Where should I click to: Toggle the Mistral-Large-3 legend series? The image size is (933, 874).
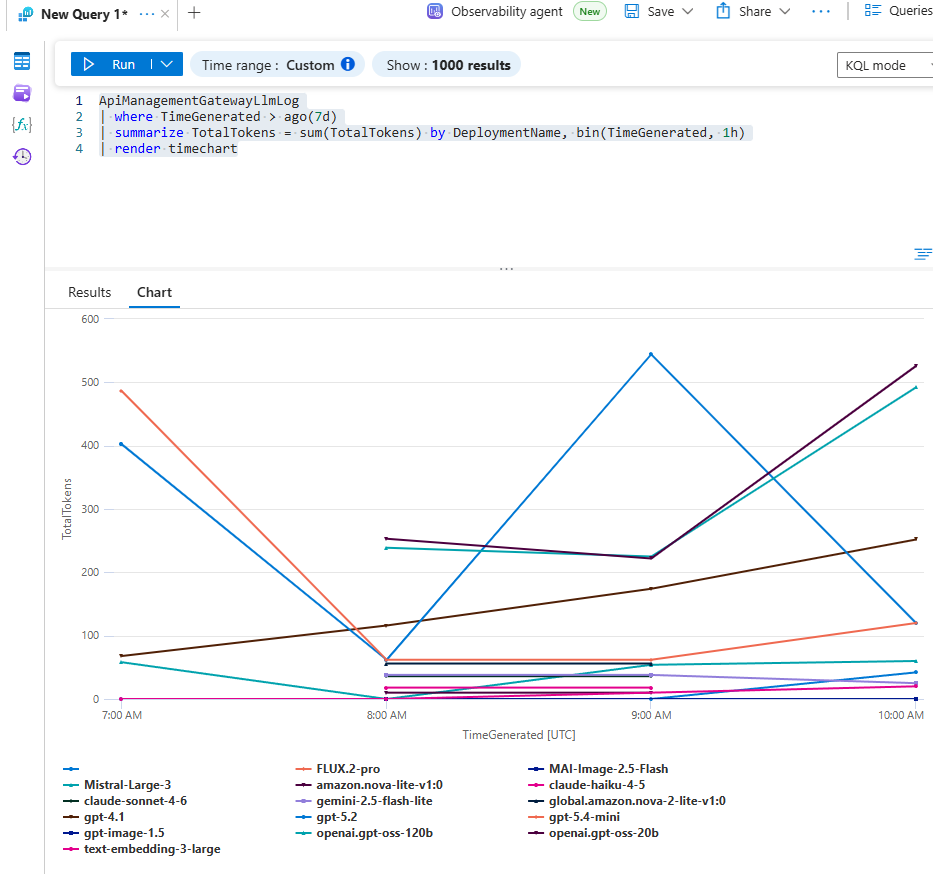[117, 785]
